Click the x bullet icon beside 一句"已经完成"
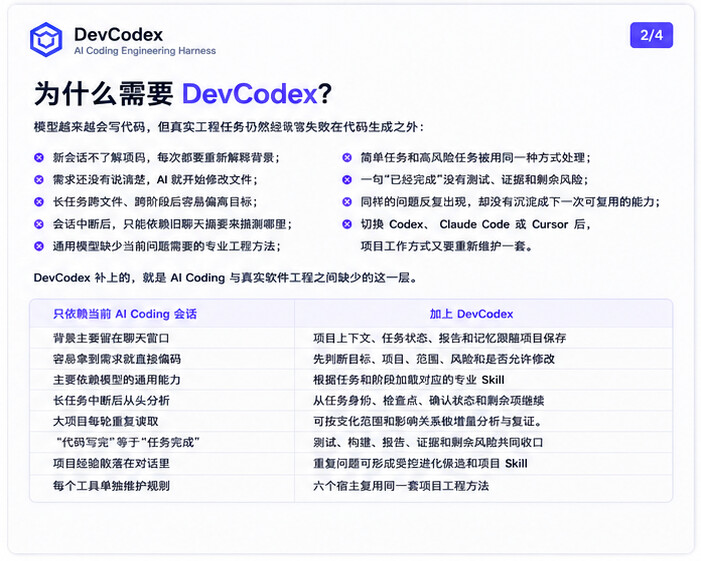701x561 pixels. tap(347, 180)
